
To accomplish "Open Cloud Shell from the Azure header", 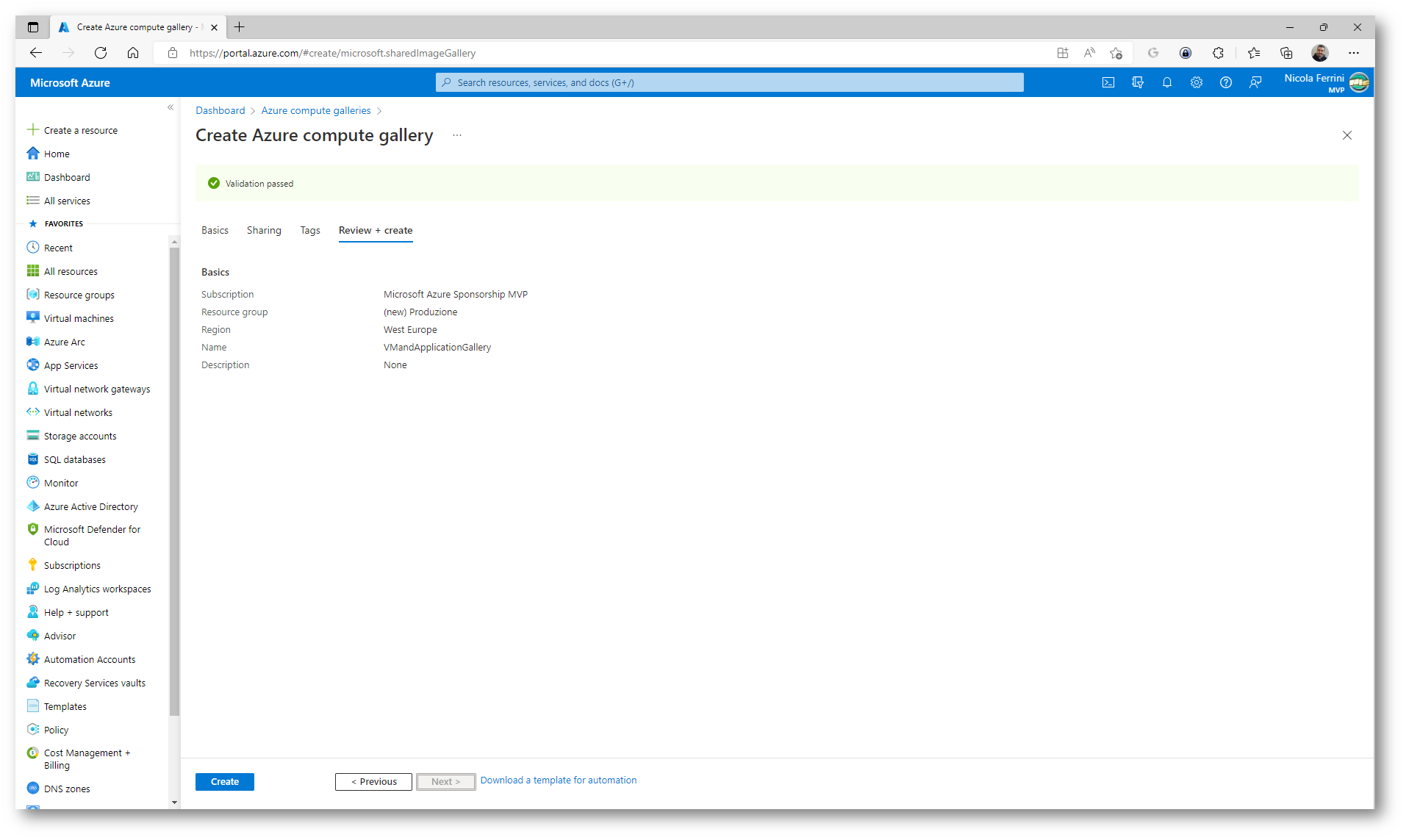I will coord(1108,82).
